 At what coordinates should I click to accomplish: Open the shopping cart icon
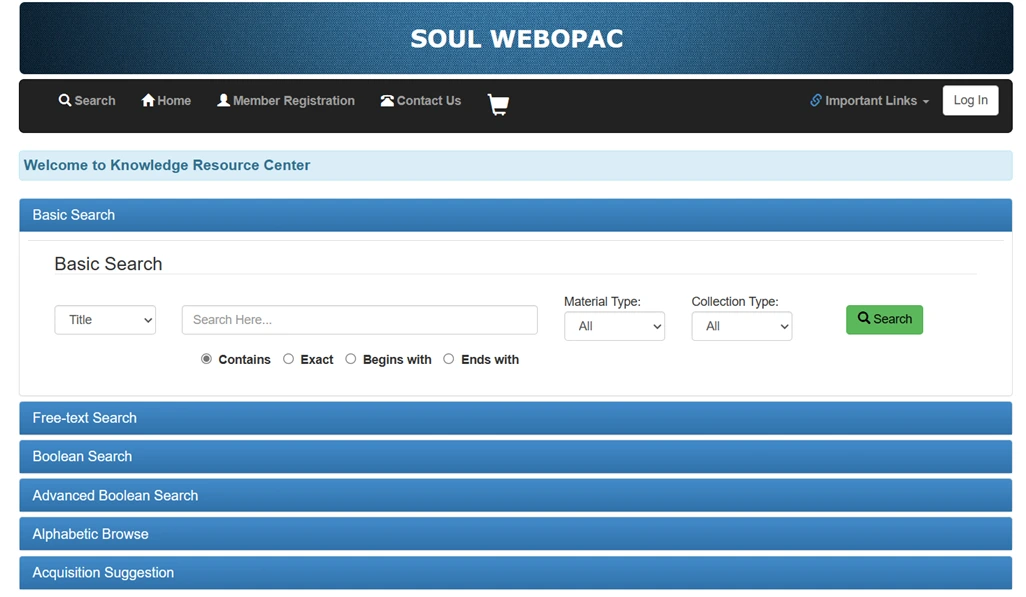497,104
